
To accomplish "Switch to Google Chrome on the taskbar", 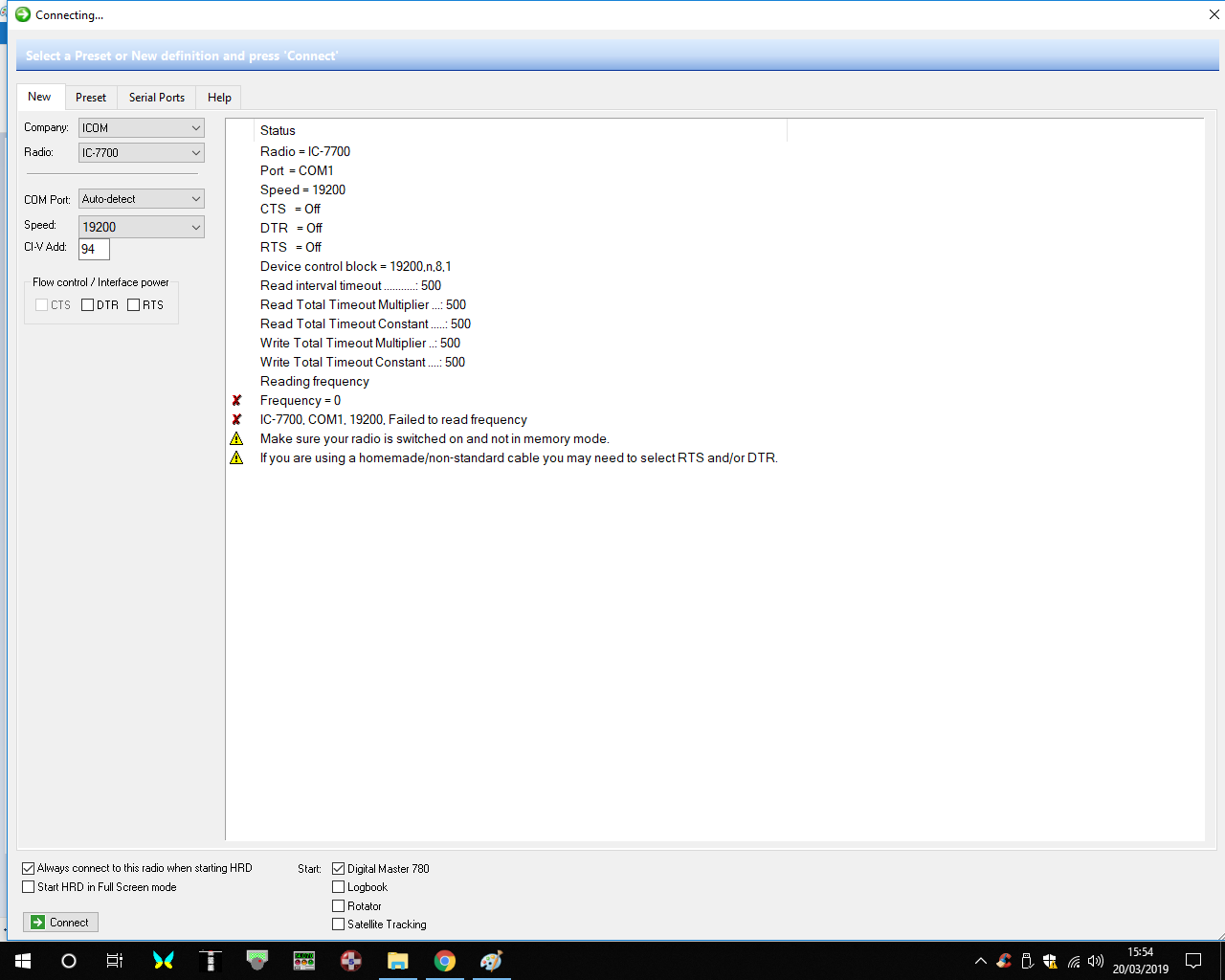I will (x=445, y=961).
